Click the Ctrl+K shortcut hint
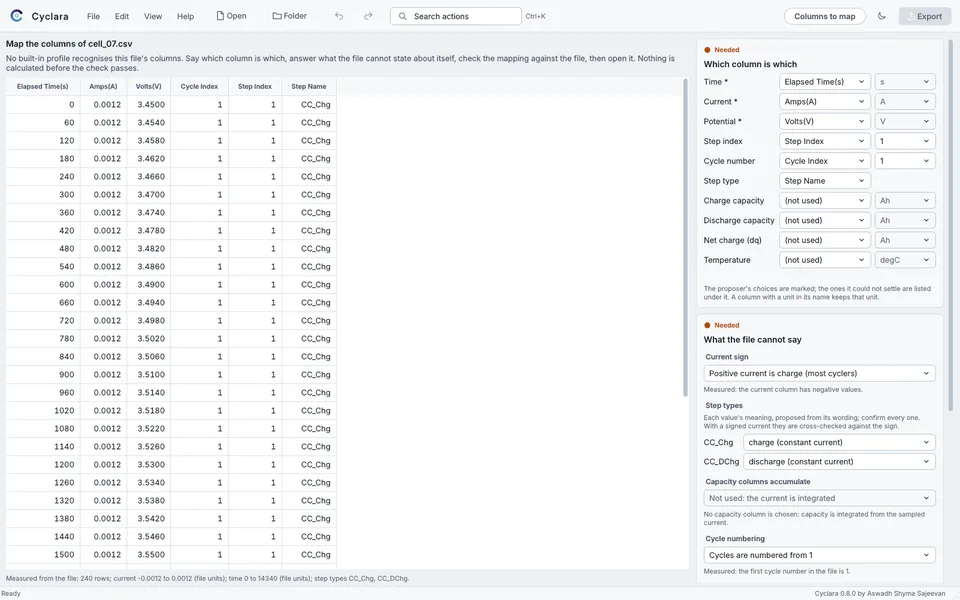The width and height of the screenshot is (960, 600). pyautogui.click(x=535, y=17)
